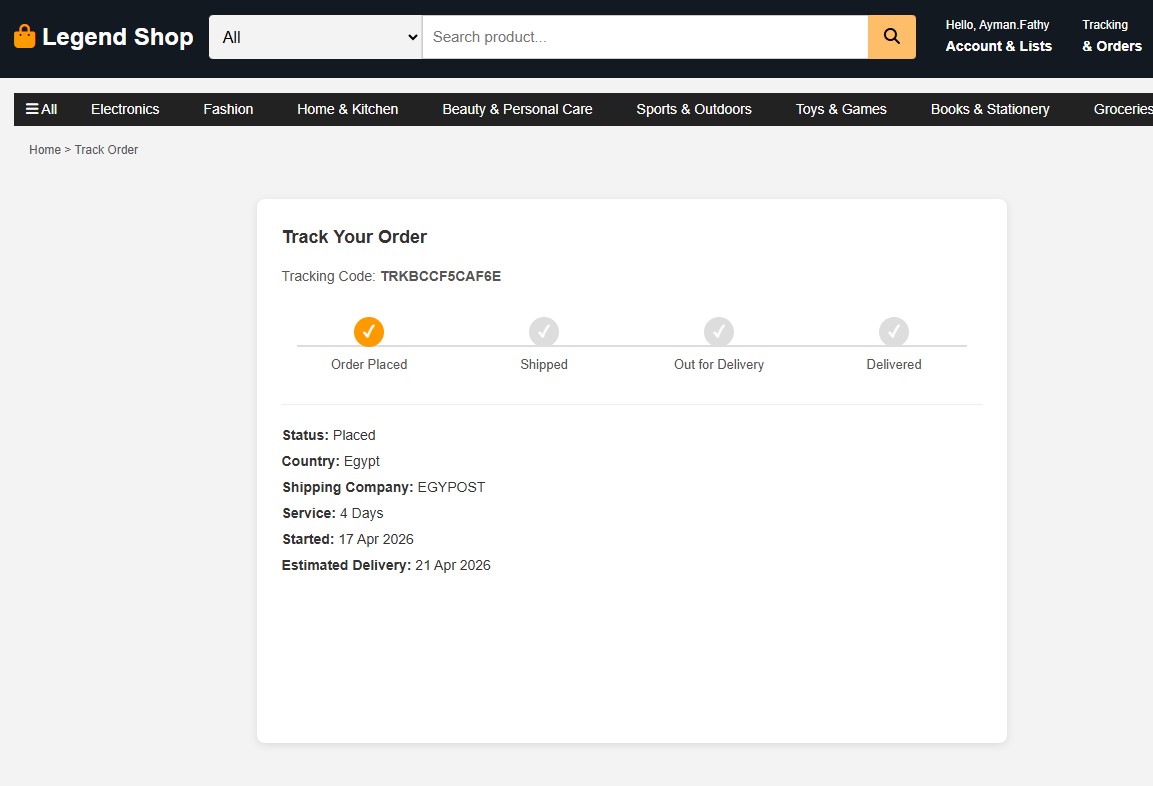The height and width of the screenshot is (786, 1153).
Task: Open the Home & Kitchen category
Action: pyautogui.click(x=347, y=109)
